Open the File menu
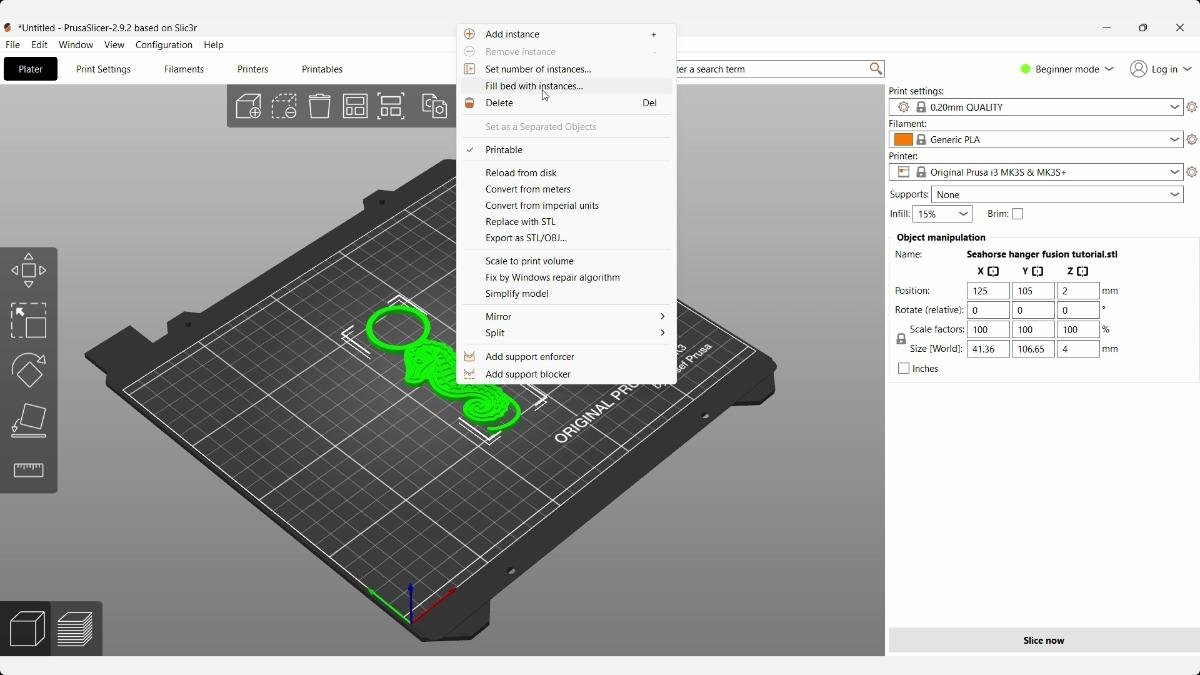The width and height of the screenshot is (1200, 675). tap(13, 45)
